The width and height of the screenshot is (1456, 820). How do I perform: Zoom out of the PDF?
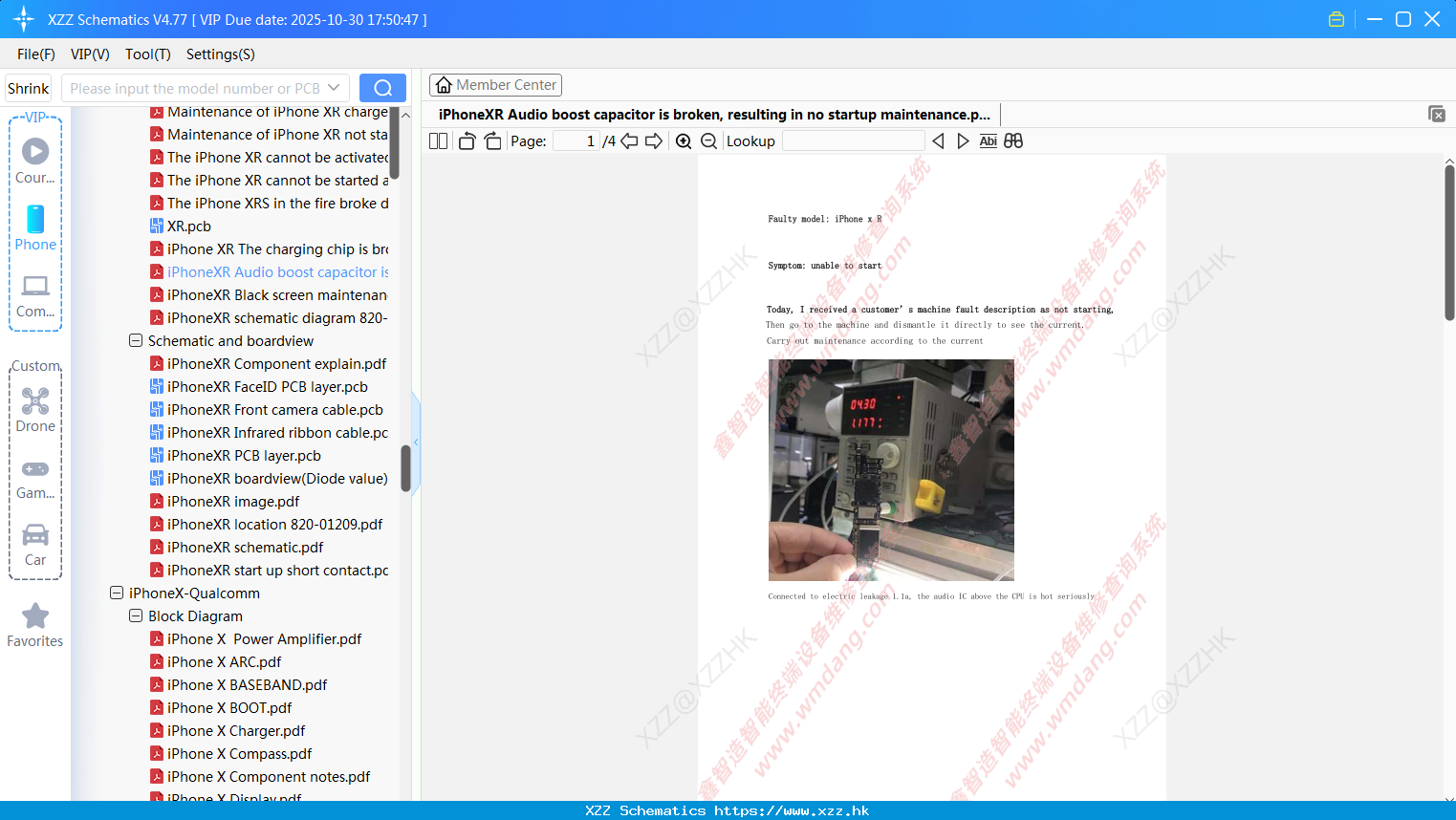pyautogui.click(x=708, y=140)
